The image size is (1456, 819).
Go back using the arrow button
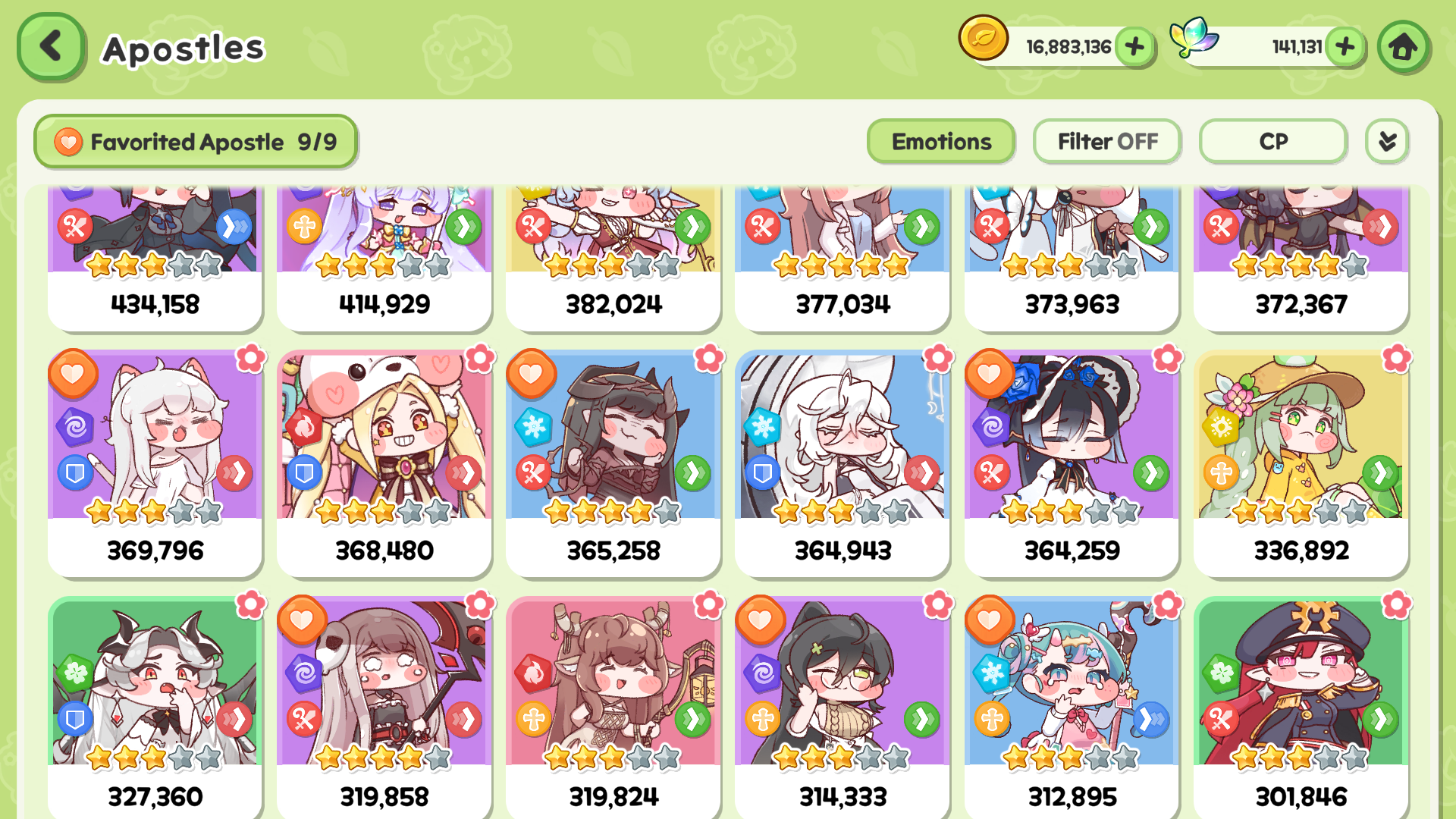(x=51, y=47)
